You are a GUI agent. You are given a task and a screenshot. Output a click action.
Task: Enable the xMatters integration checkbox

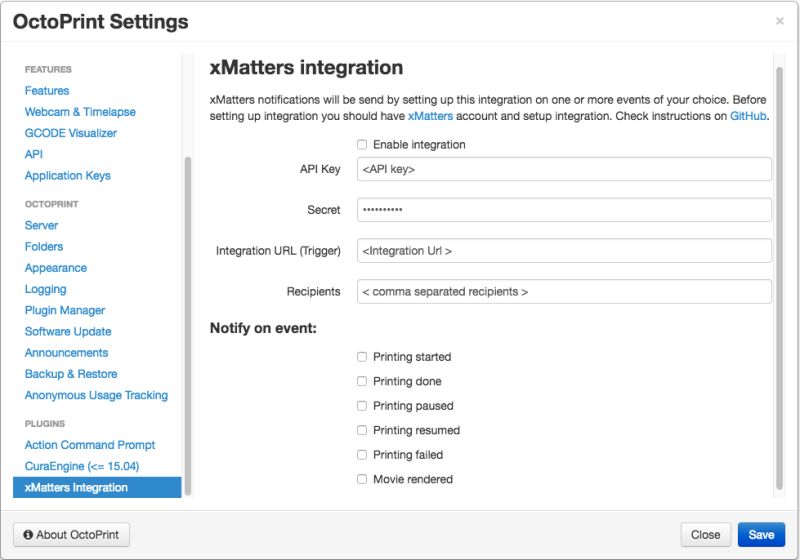click(362, 144)
